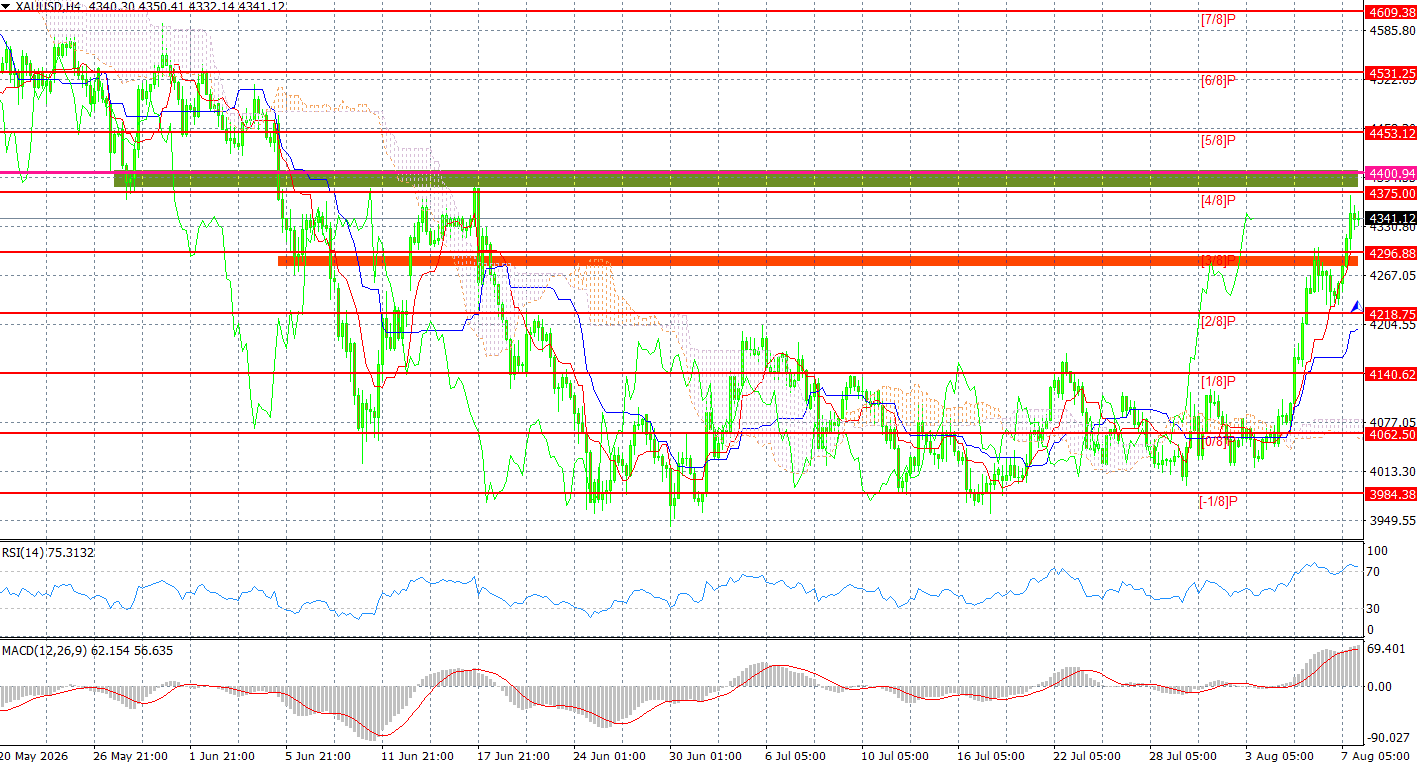Click the 4140.62 red price label
Image resolution: width=1417 pixels, height=762 pixels.
click(1392, 374)
